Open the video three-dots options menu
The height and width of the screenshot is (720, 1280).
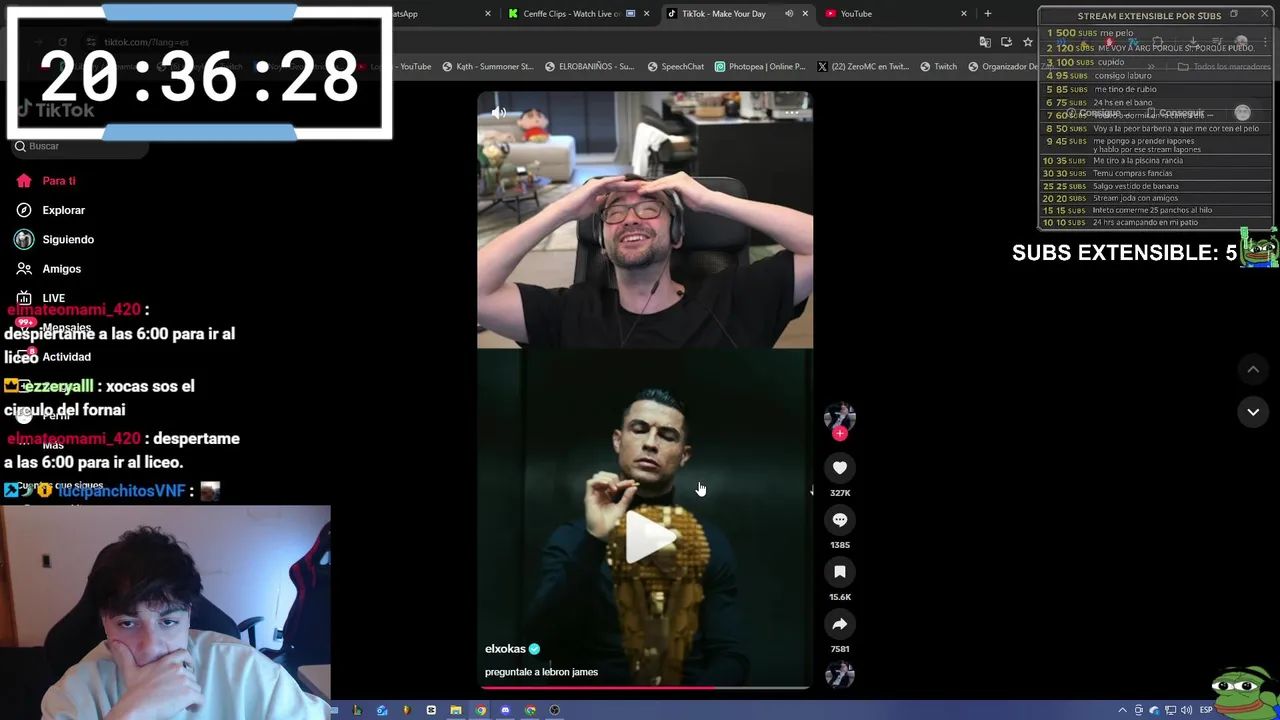click(x=791, y=112)
